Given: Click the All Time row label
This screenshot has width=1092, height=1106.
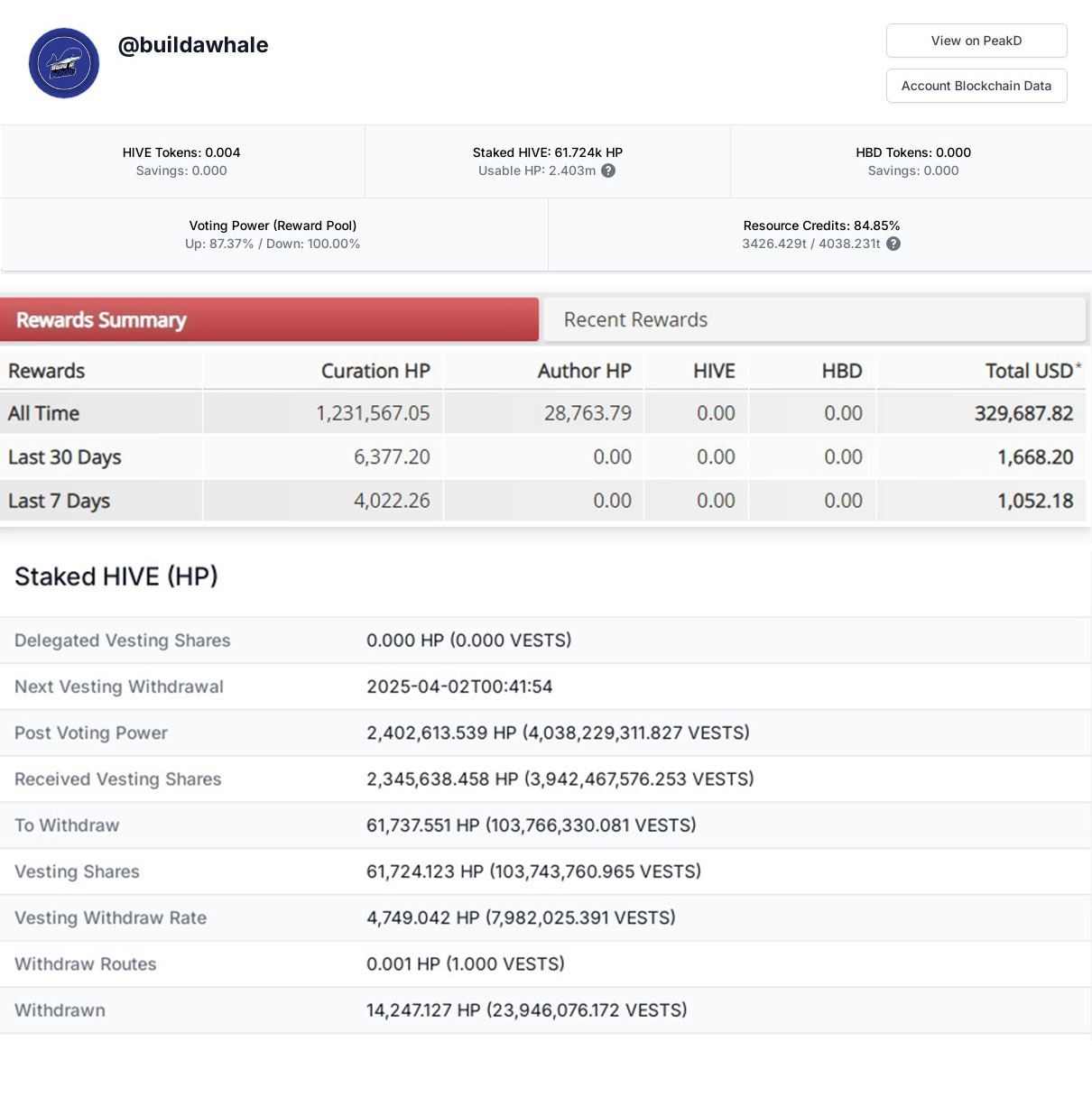Looking at the screenshot, I should (43, 413).
